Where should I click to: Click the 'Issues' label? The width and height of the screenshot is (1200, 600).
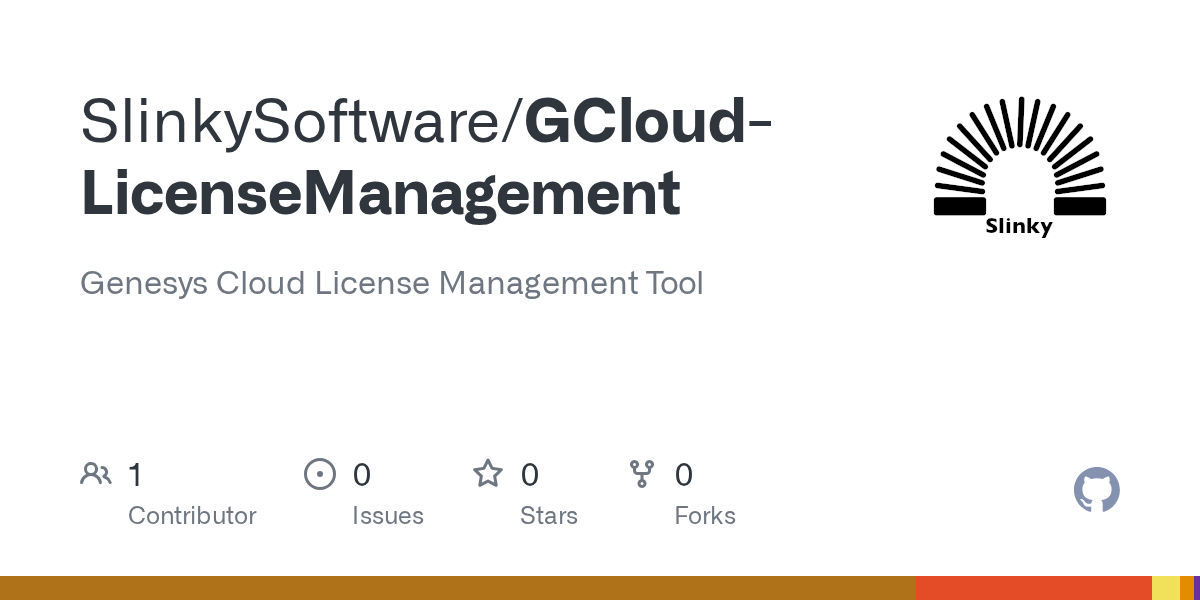click(388, 516)
